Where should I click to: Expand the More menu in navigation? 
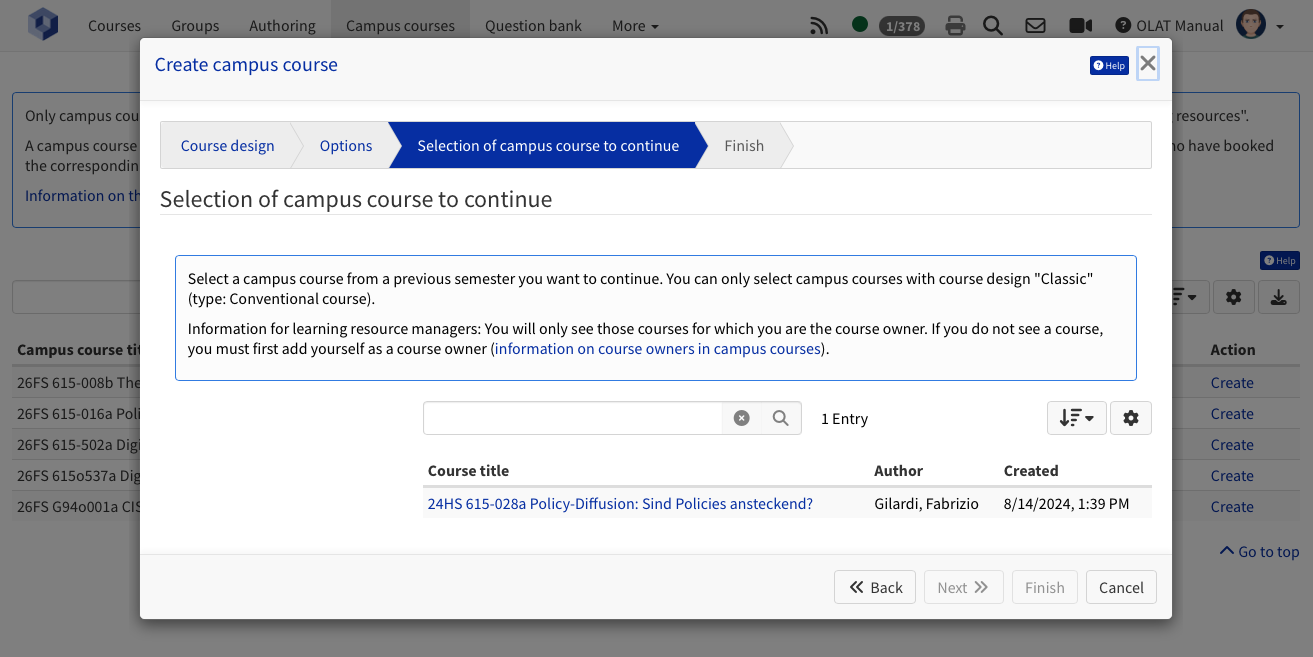pos(635,26)
